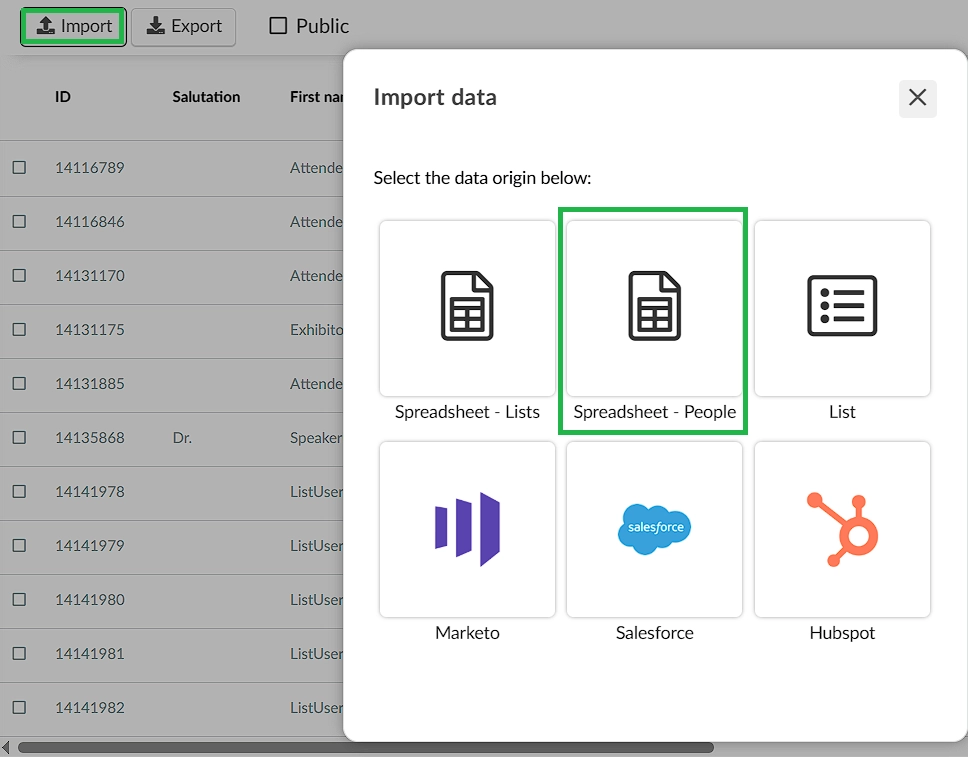Mark the checkbox for row 14141982
Screen dimensions: 968x757
point(19,707)
